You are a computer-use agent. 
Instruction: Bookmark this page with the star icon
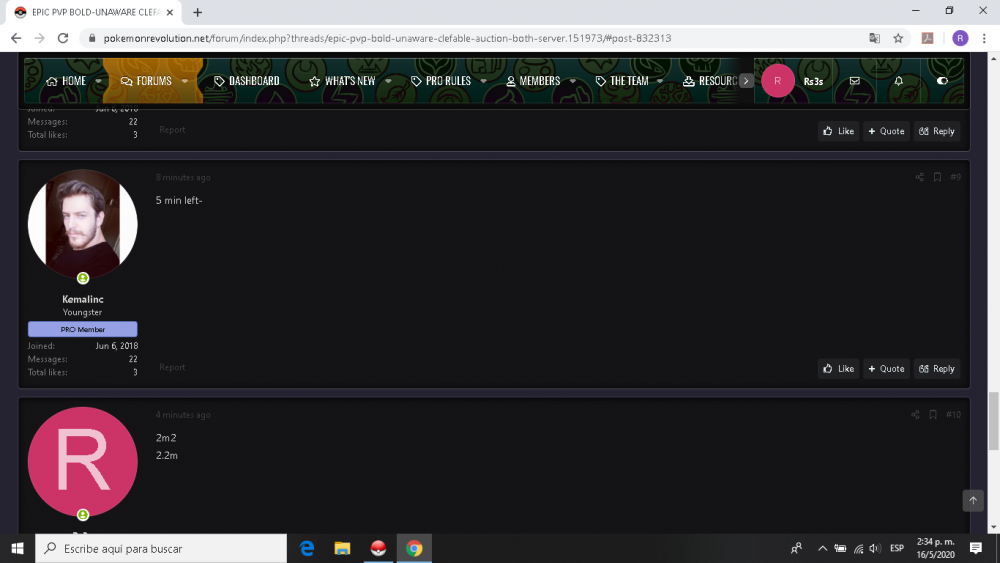[898, 38]
